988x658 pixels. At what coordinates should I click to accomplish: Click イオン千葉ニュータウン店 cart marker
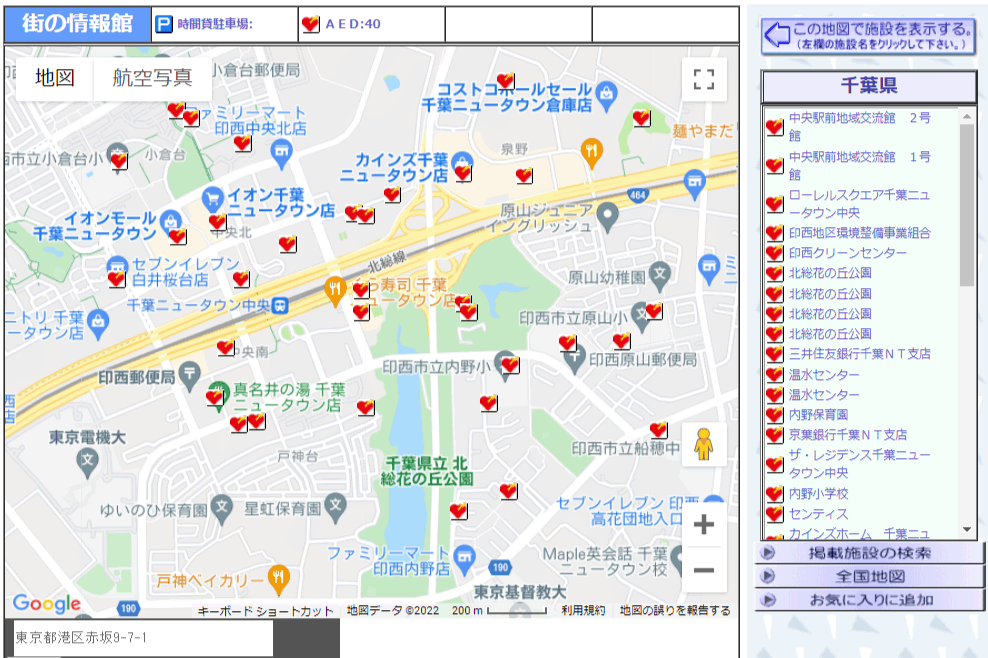pyautogui.click(x=212, y=199)
